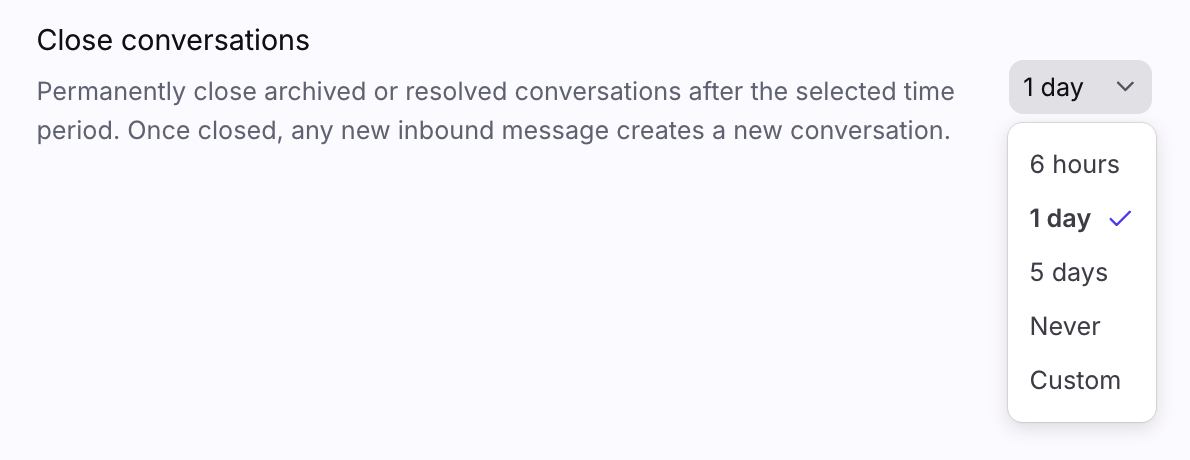Click the word "hours" in the first option
This screenshot has height=460, width=1190.
1086,165
